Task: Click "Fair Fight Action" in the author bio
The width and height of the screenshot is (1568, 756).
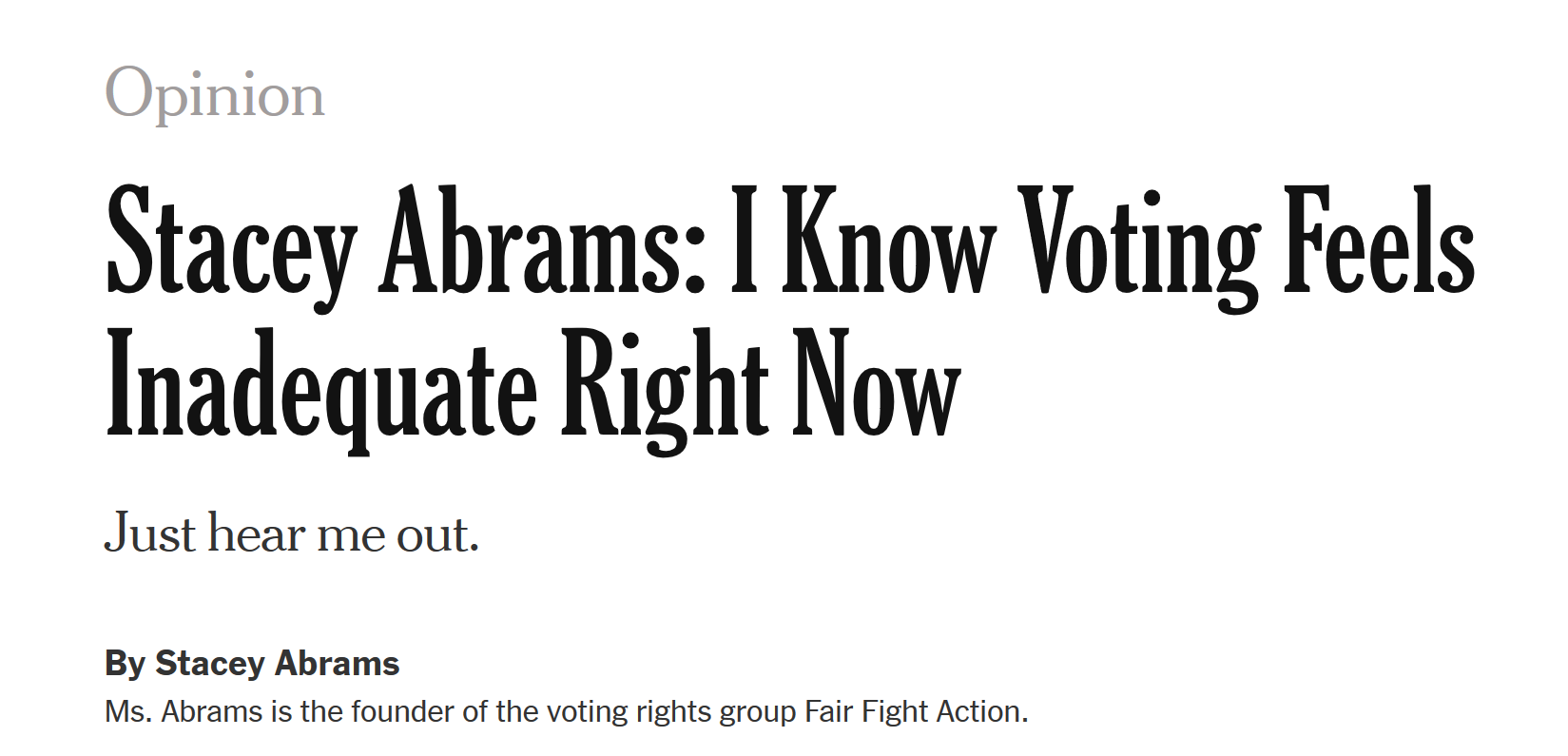Action: pos(914,711)
